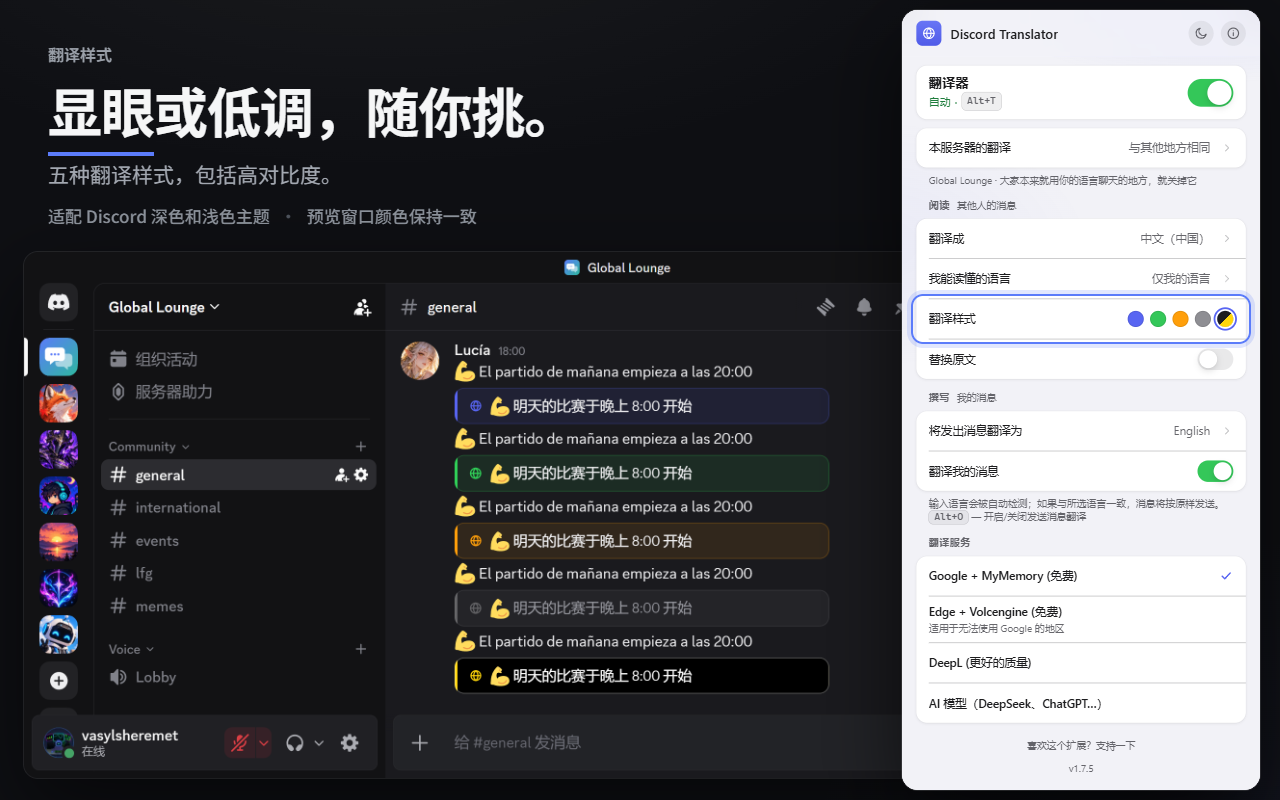Screen dimensions: 1280x800
Task: Toggle 翻译我的消息 switch
Action: pyautogui.click(x=1215, y=471)
